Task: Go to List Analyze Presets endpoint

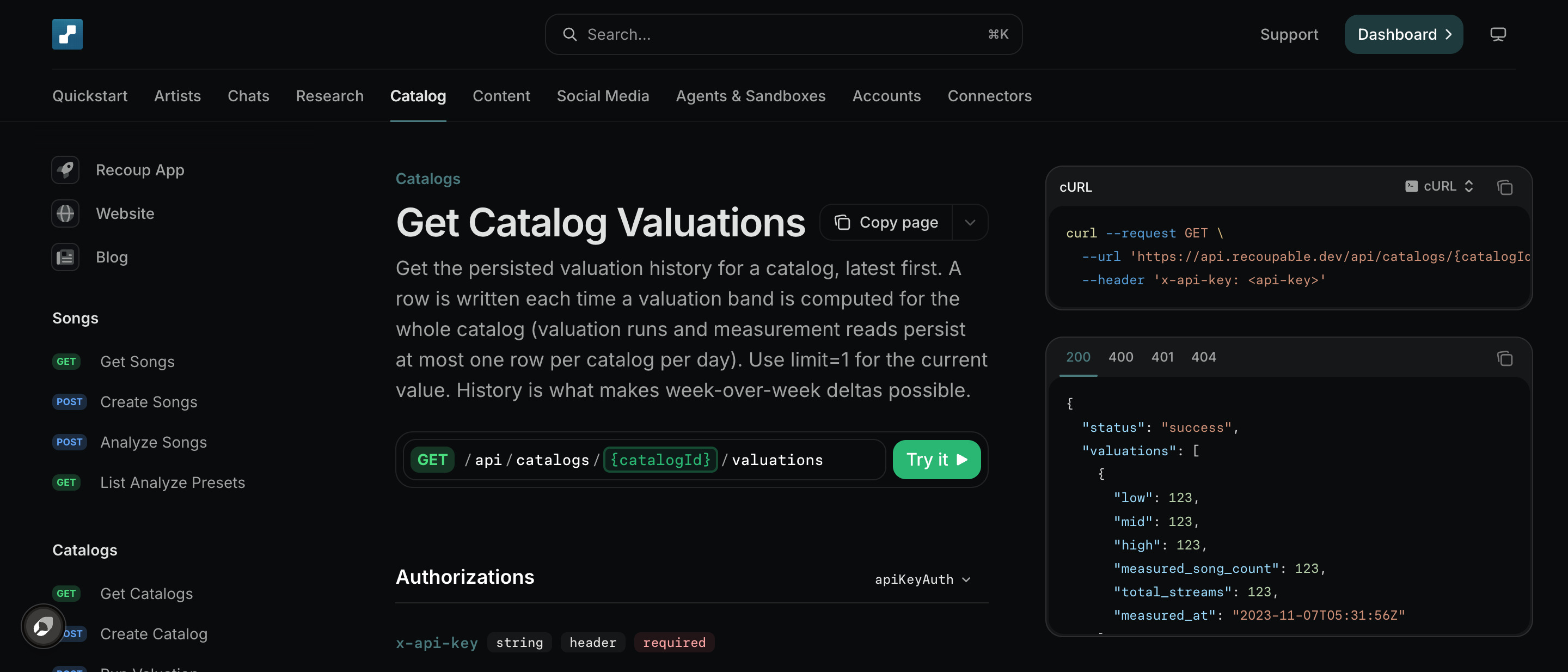Action: point(172,482)
